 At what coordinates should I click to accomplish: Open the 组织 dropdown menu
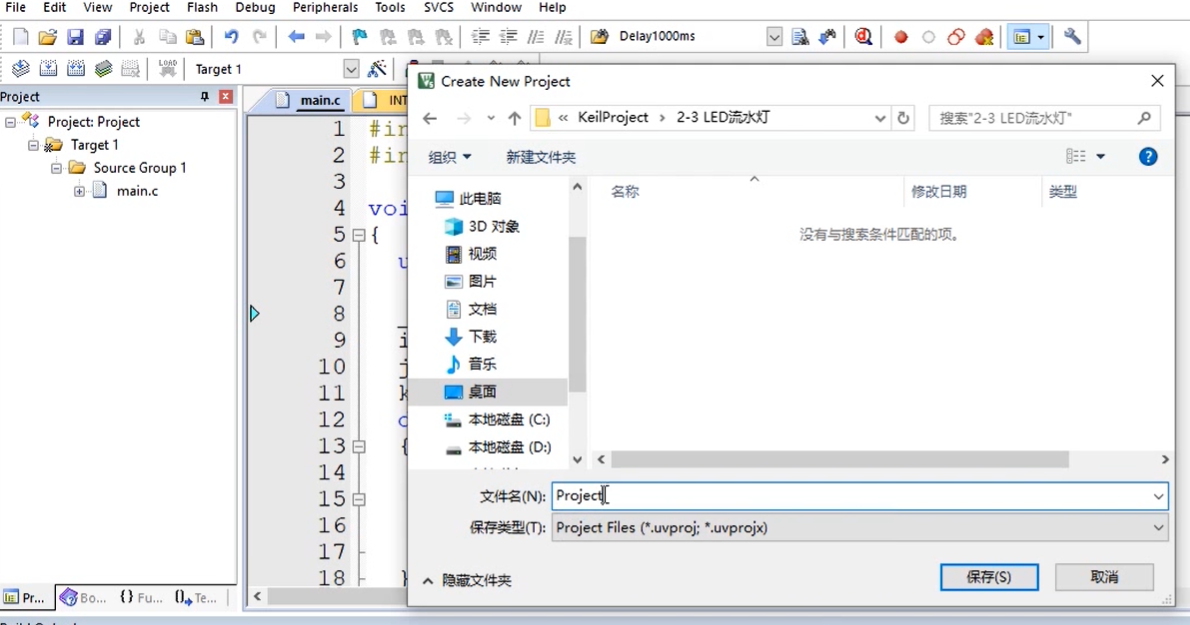point(450,157)
